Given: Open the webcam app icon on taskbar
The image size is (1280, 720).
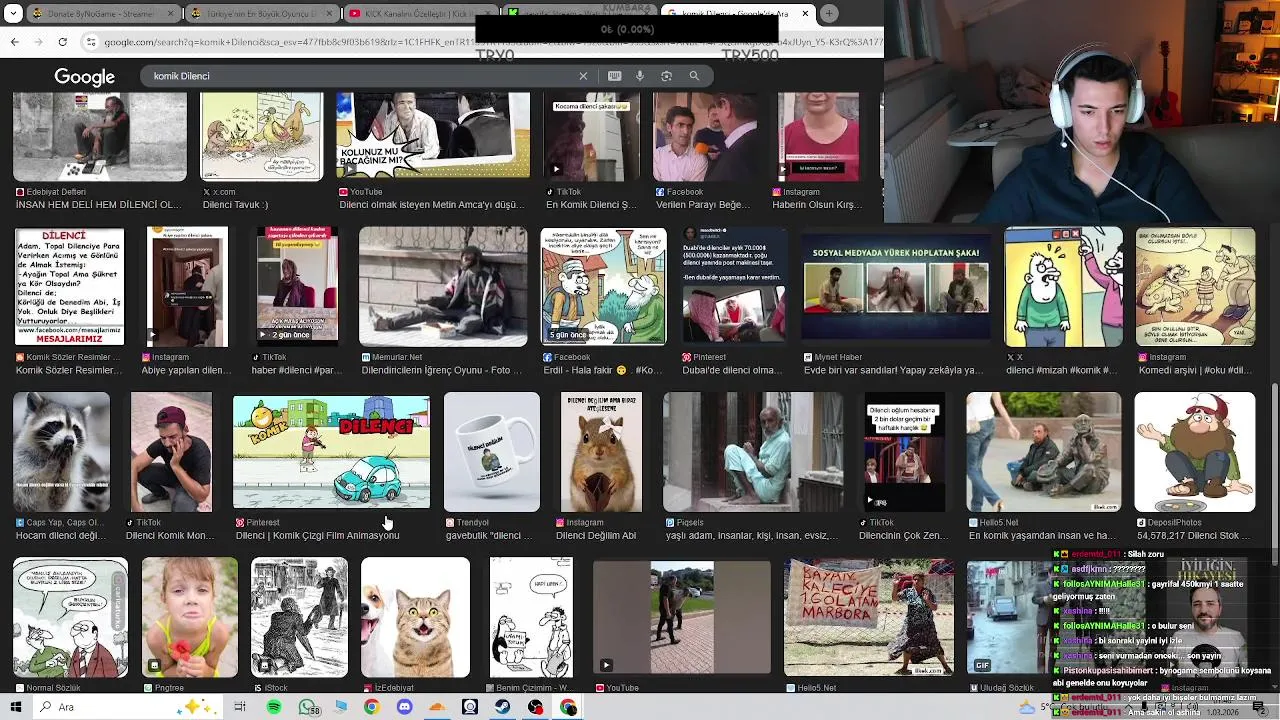Looking at the screenshot, I should (x=470, y=707).
